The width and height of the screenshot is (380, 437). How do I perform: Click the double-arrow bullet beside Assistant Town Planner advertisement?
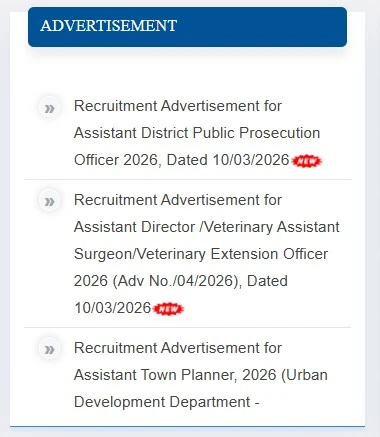point(50,349)
